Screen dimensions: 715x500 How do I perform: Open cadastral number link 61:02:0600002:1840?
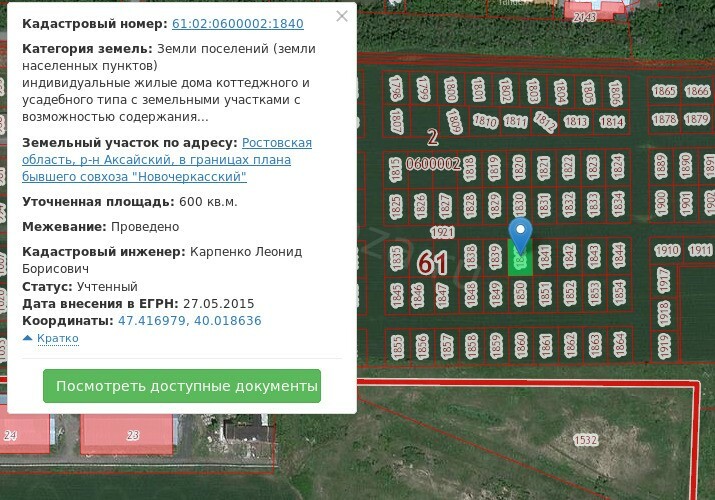238,23
